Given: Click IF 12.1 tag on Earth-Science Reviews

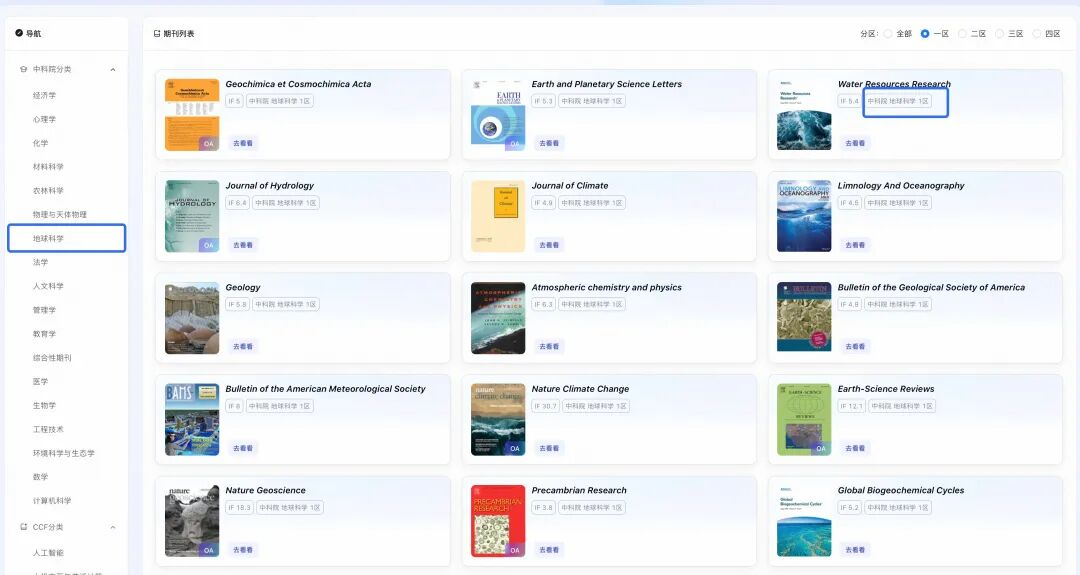Looking at the screenshot, I should point(851,406).
